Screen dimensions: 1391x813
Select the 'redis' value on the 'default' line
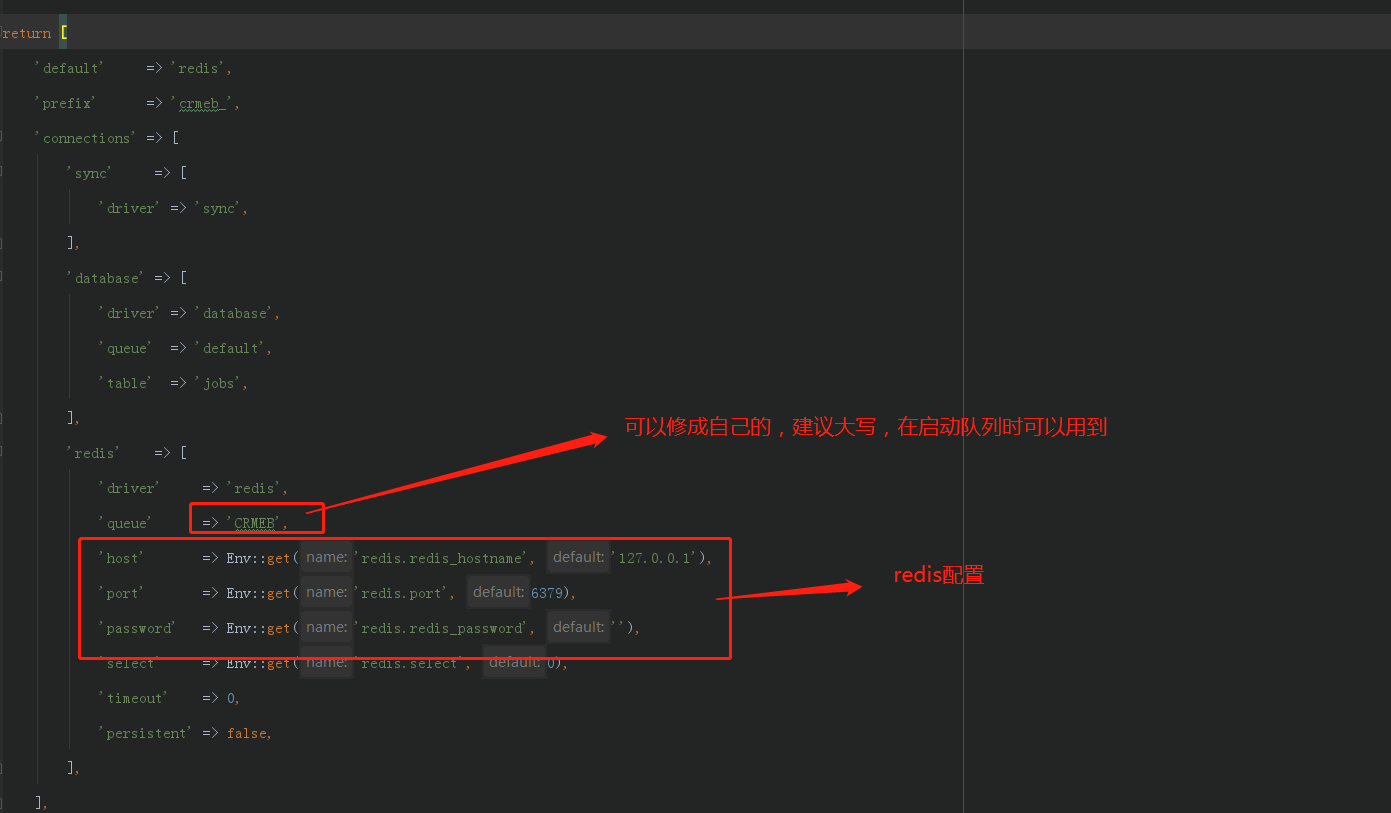(199, 68)
